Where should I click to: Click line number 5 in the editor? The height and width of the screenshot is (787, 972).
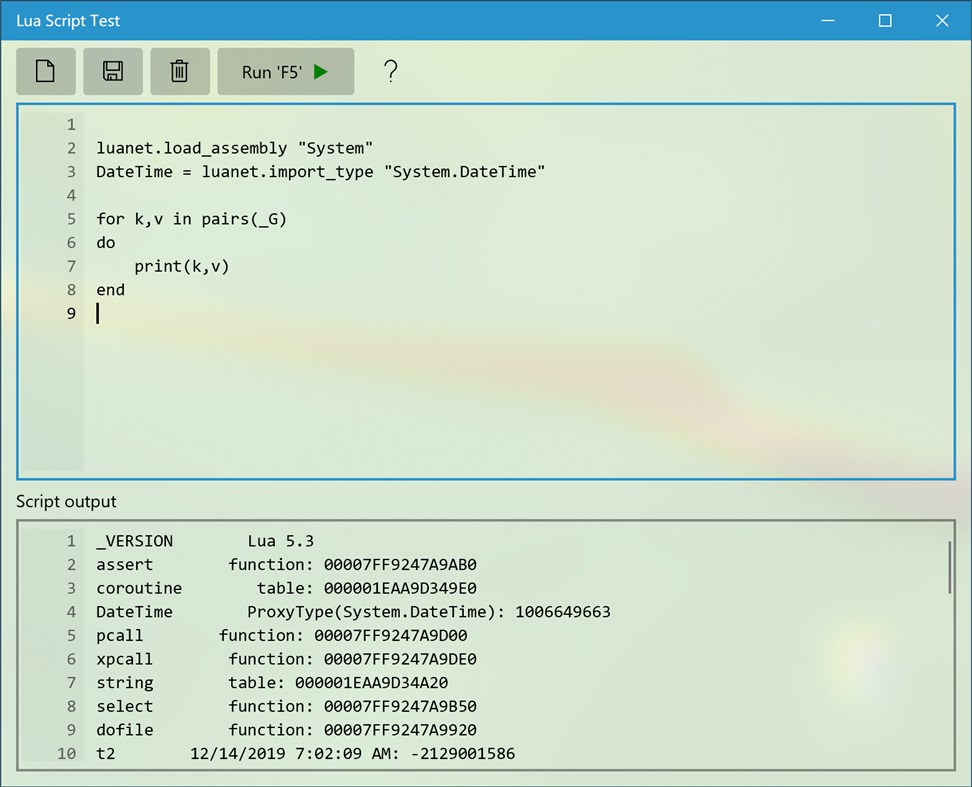70,218
